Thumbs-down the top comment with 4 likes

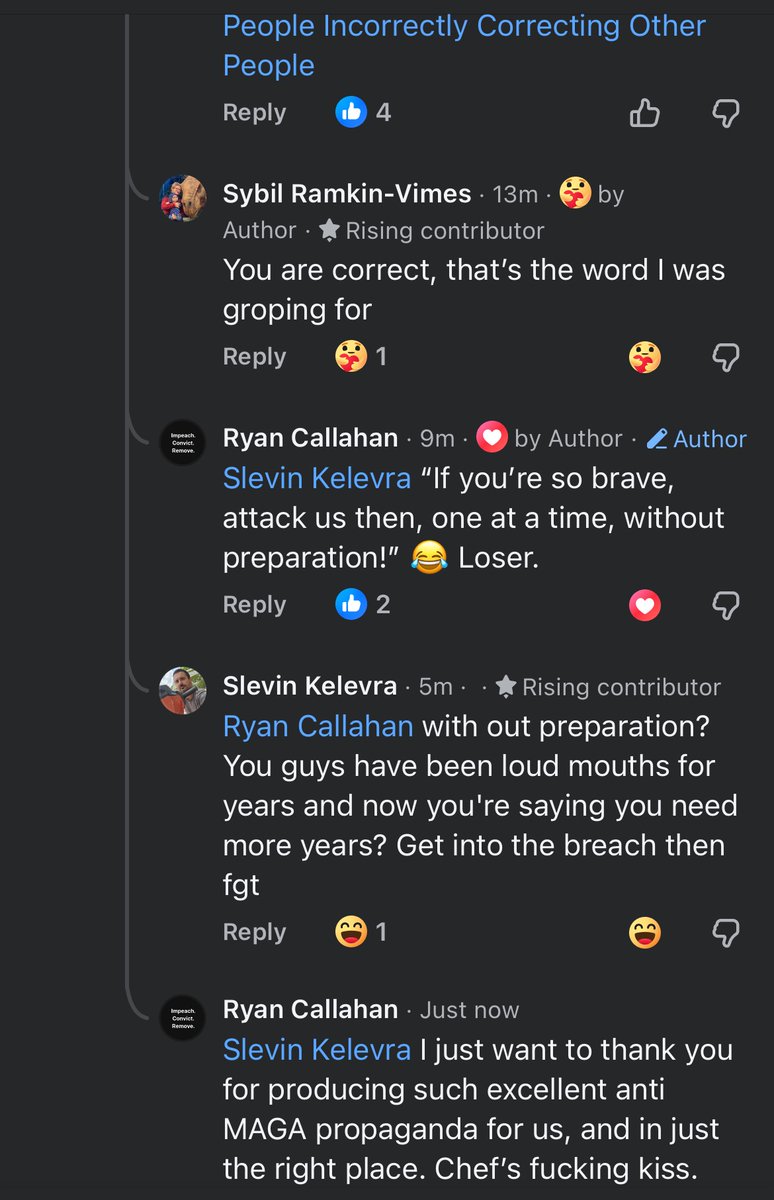click(725, 113)
